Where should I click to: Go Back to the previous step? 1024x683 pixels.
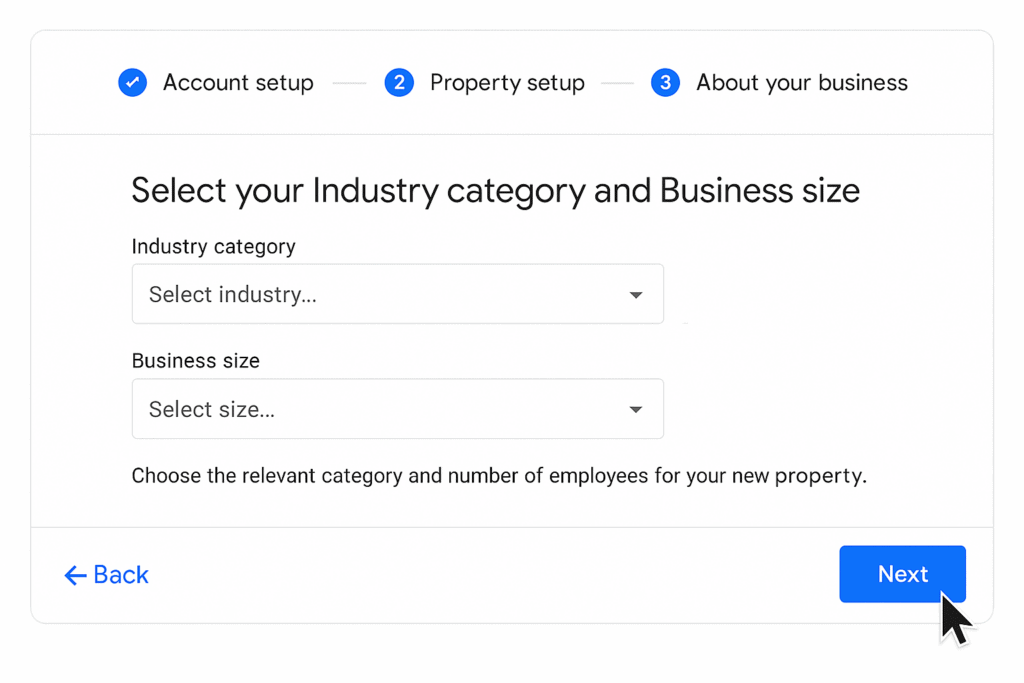(106, 575)
